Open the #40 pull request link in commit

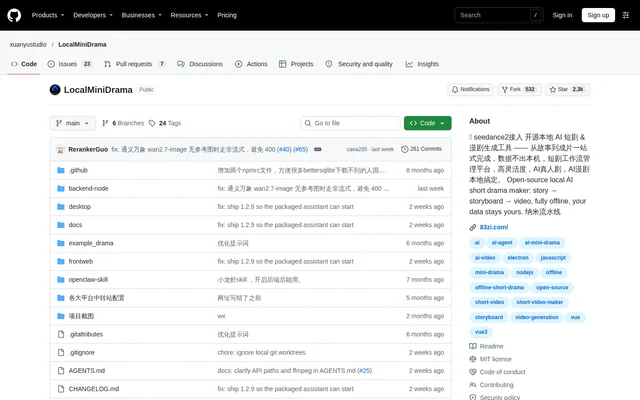284,149
